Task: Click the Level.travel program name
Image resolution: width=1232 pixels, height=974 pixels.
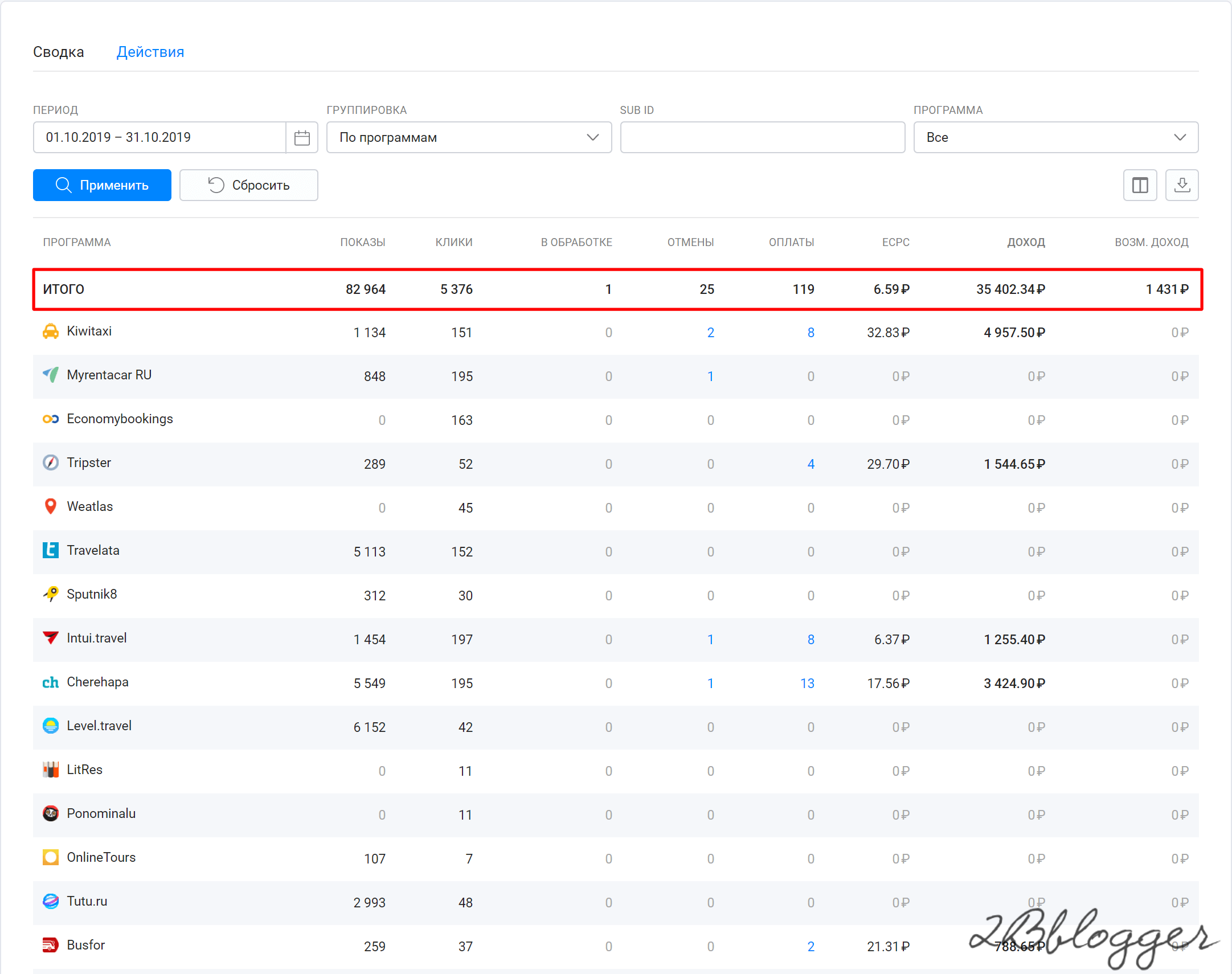Action: (x=99, y=726)
